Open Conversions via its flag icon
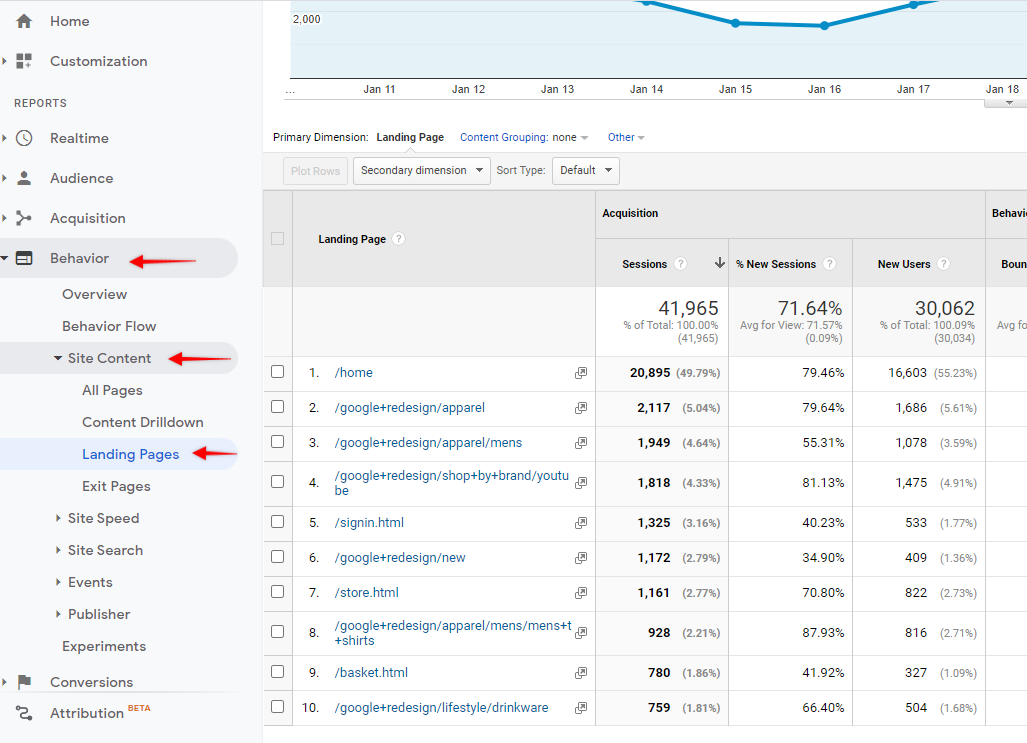 tap(22, 681)
